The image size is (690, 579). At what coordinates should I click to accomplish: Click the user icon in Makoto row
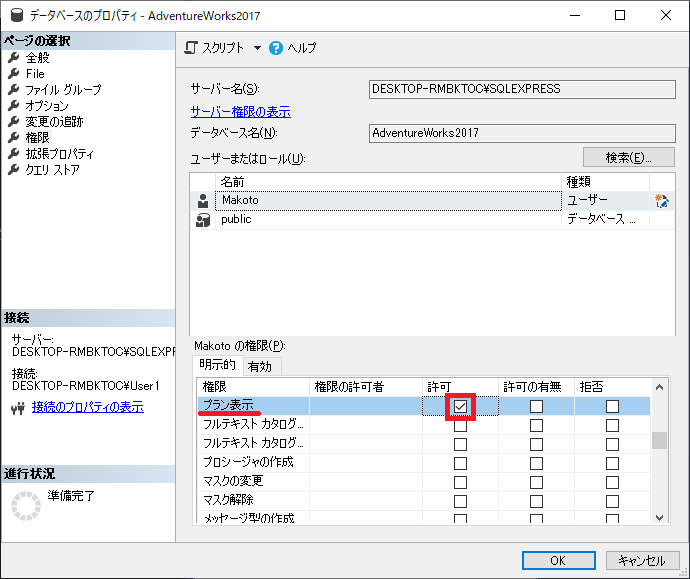point(203,201)
